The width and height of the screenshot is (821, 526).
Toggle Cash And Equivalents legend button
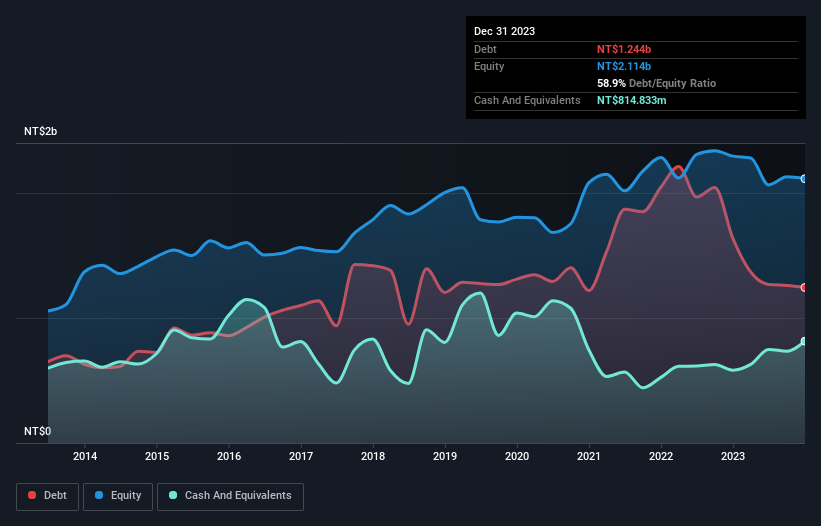tap(230, 496)
